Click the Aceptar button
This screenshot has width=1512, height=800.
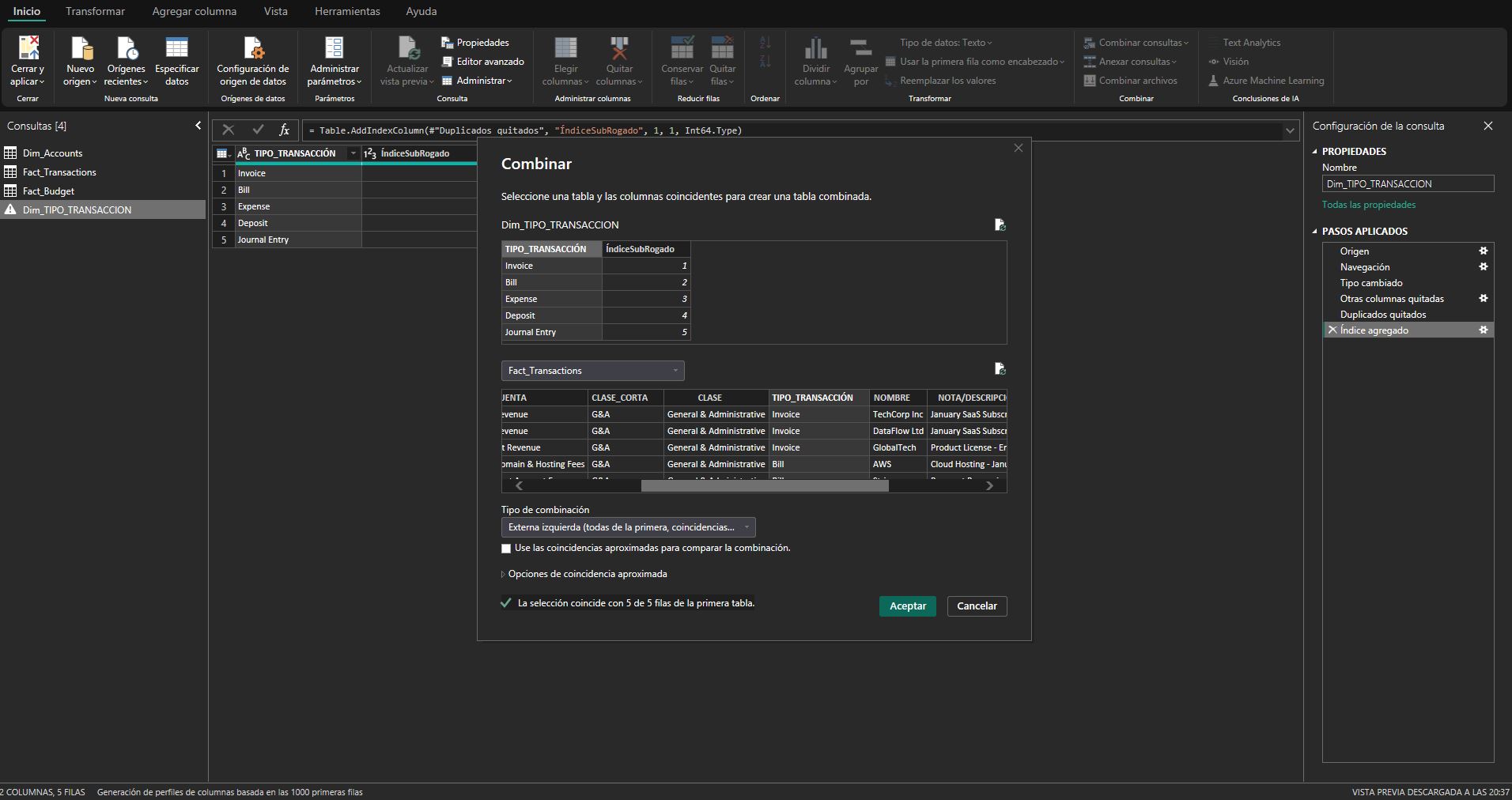(x=908, y=606)
